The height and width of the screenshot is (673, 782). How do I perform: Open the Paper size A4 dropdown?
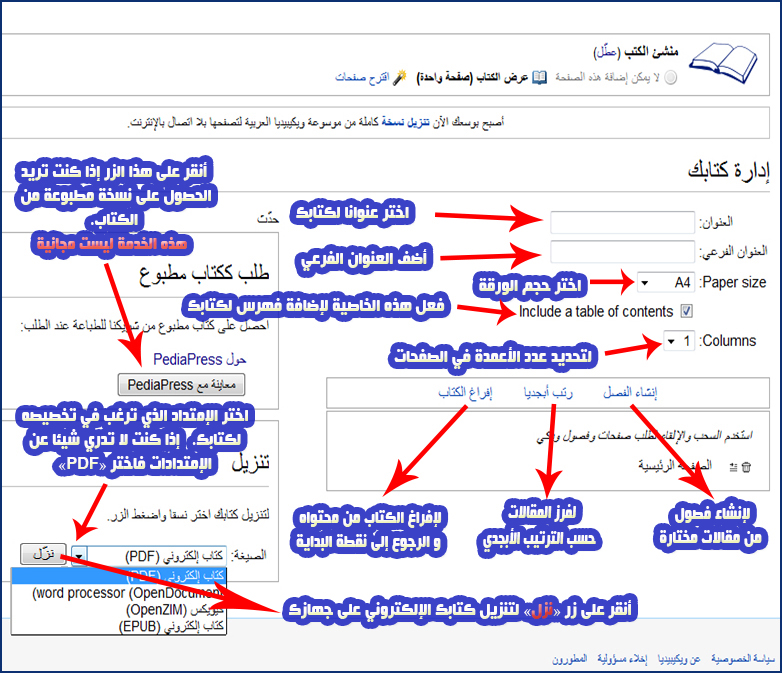click(x=665, y=283)
